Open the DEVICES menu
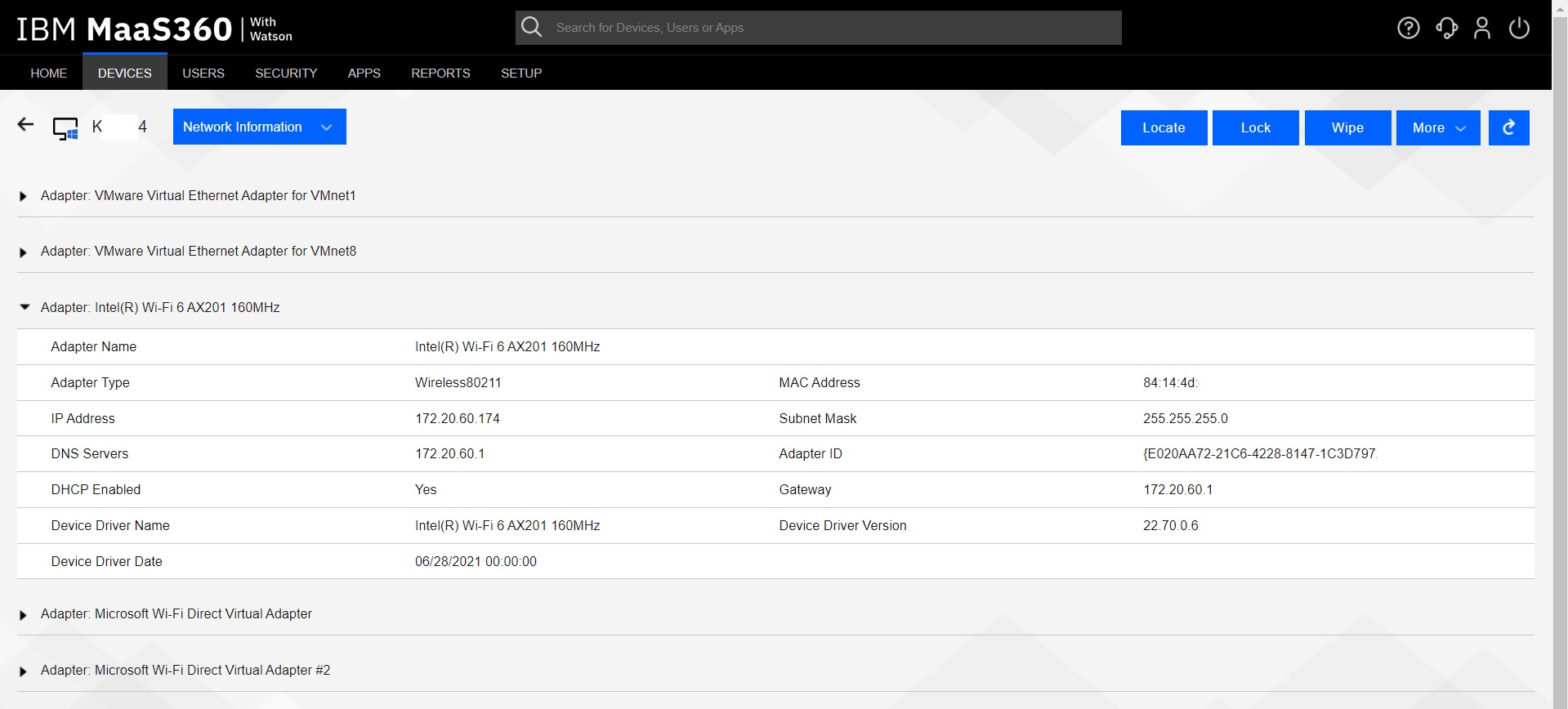Screen dimensions: 1568x709 [x=125, y=73]
